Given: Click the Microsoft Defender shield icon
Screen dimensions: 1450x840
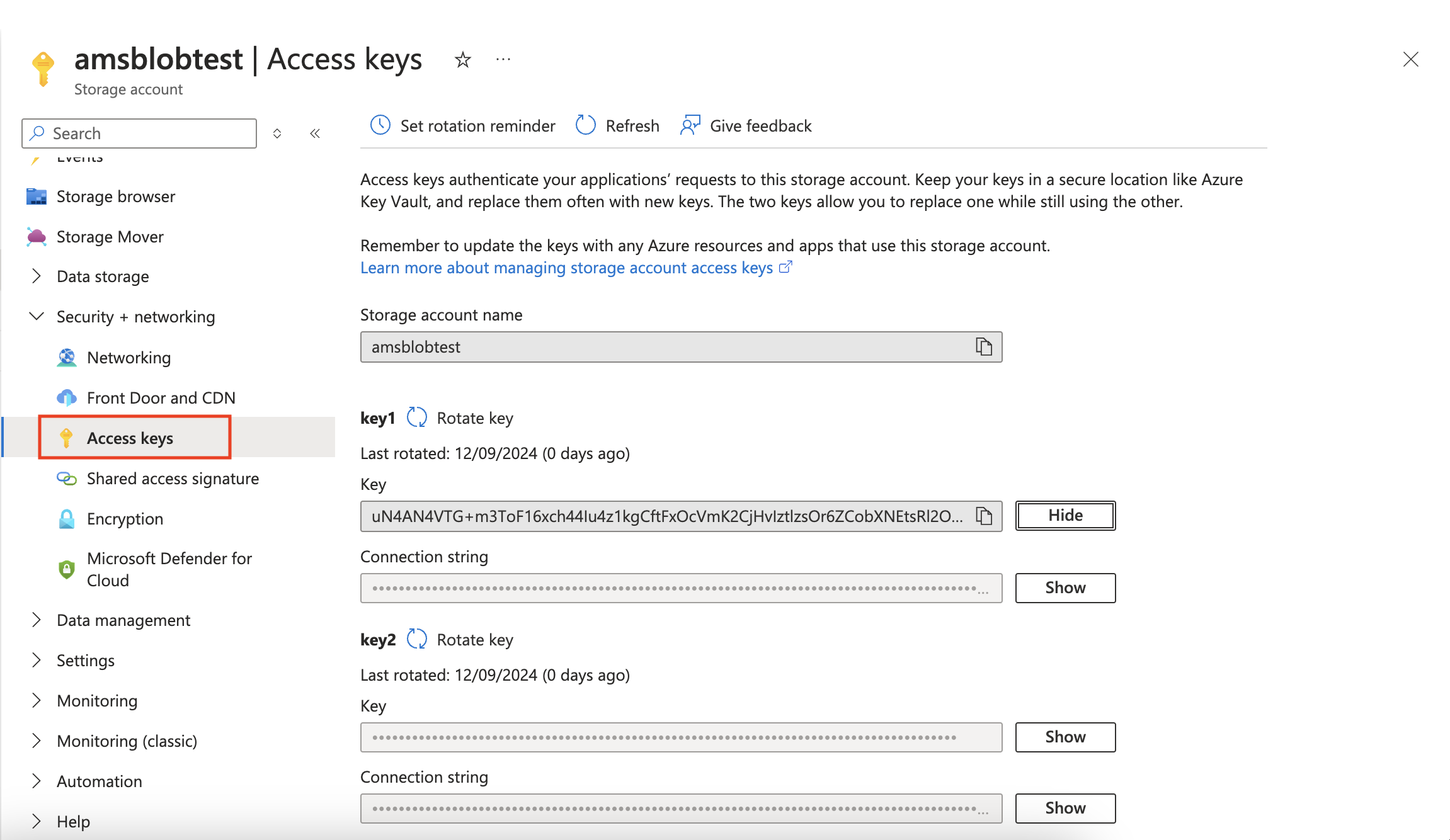Looking at the screenshot, I should pos(66,569).
